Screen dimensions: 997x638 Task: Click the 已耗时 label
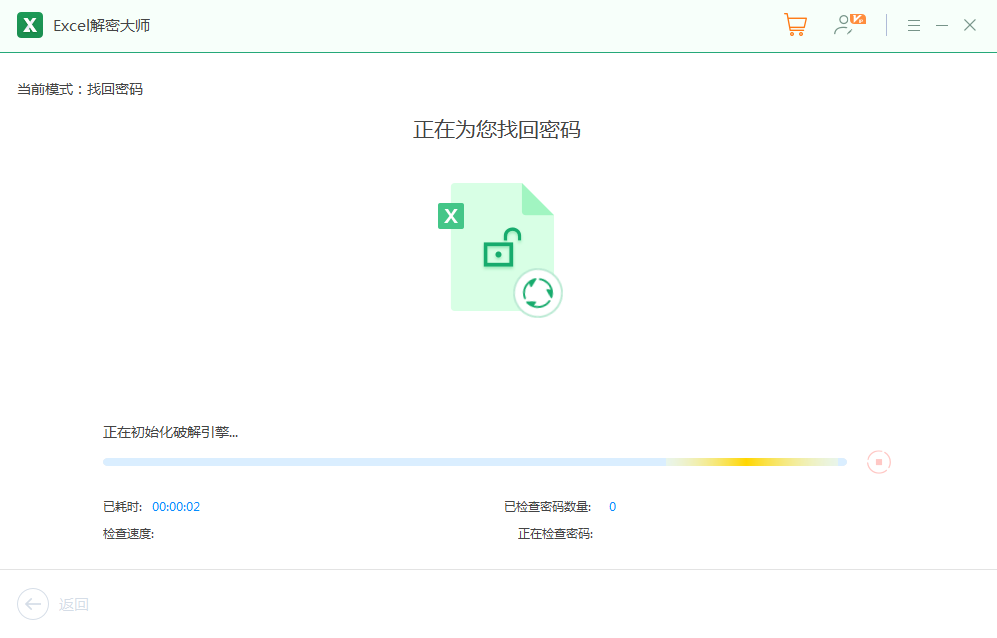coord(123,507)
